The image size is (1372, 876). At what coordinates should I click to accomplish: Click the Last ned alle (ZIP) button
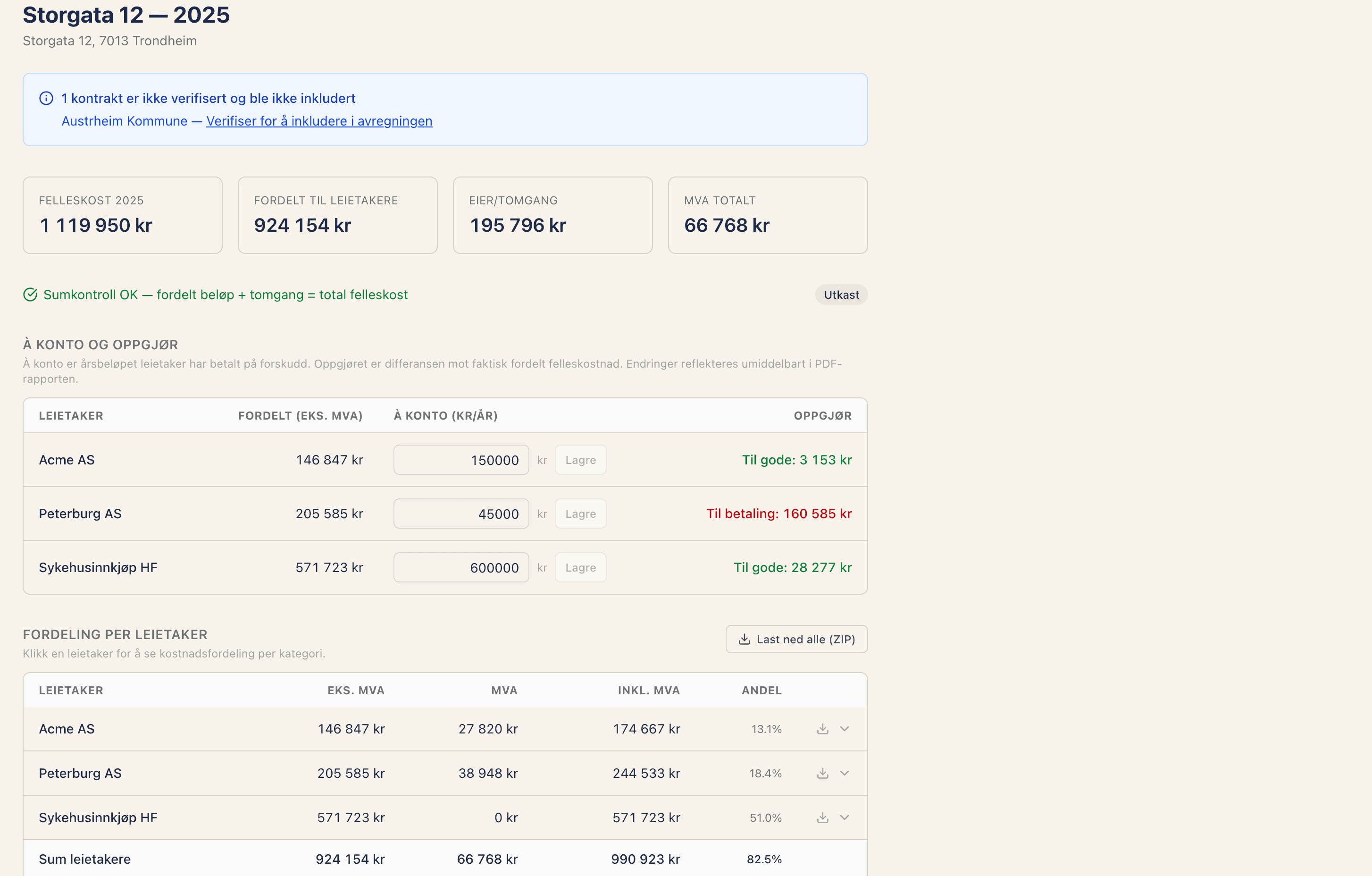[x=796, y=640]
